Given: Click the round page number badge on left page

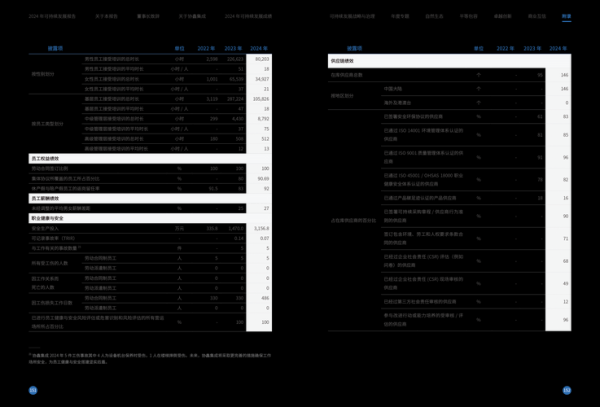Looking at the screenshot, I should pos(33,390).
